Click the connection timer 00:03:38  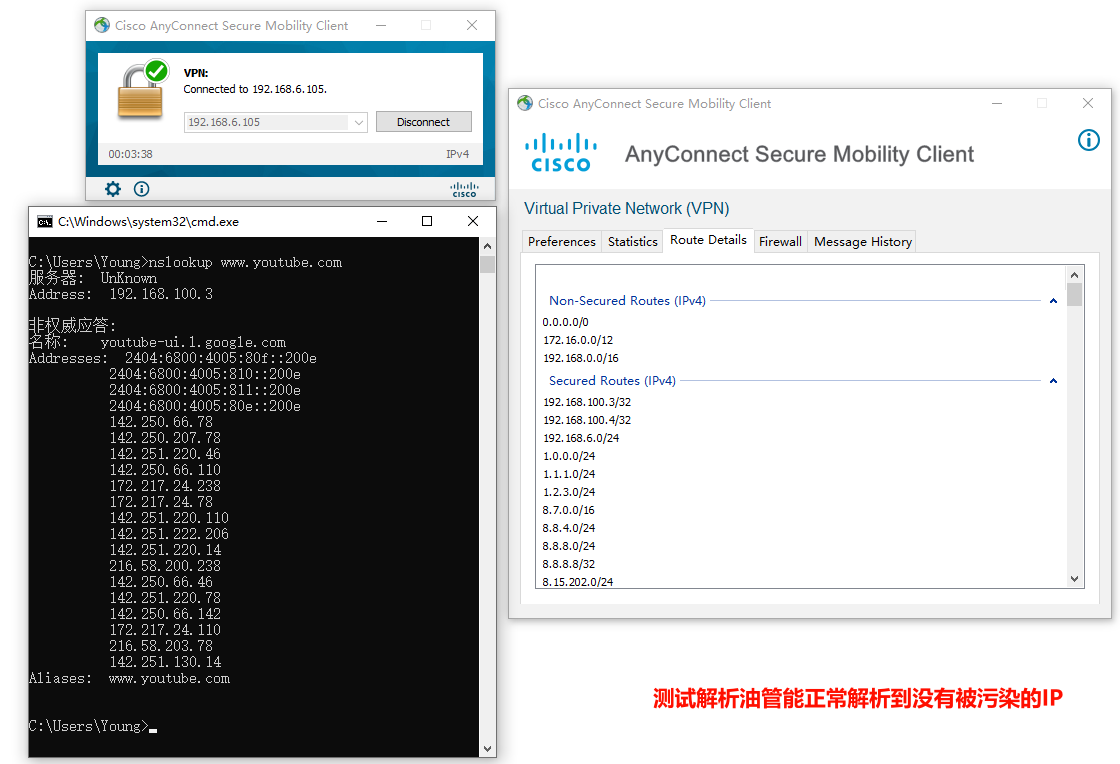tap(130, 154)
